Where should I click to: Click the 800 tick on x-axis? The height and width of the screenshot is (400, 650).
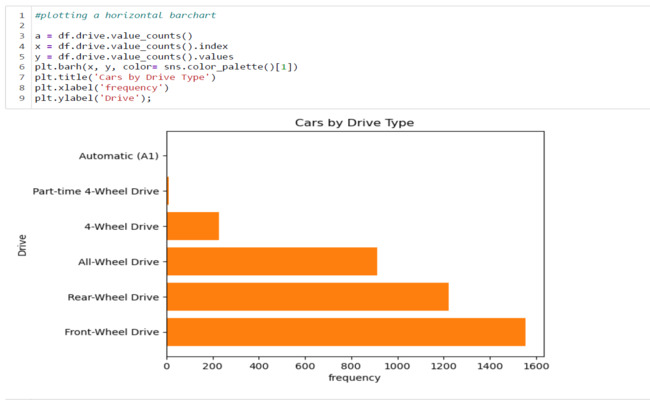[351, 365]
